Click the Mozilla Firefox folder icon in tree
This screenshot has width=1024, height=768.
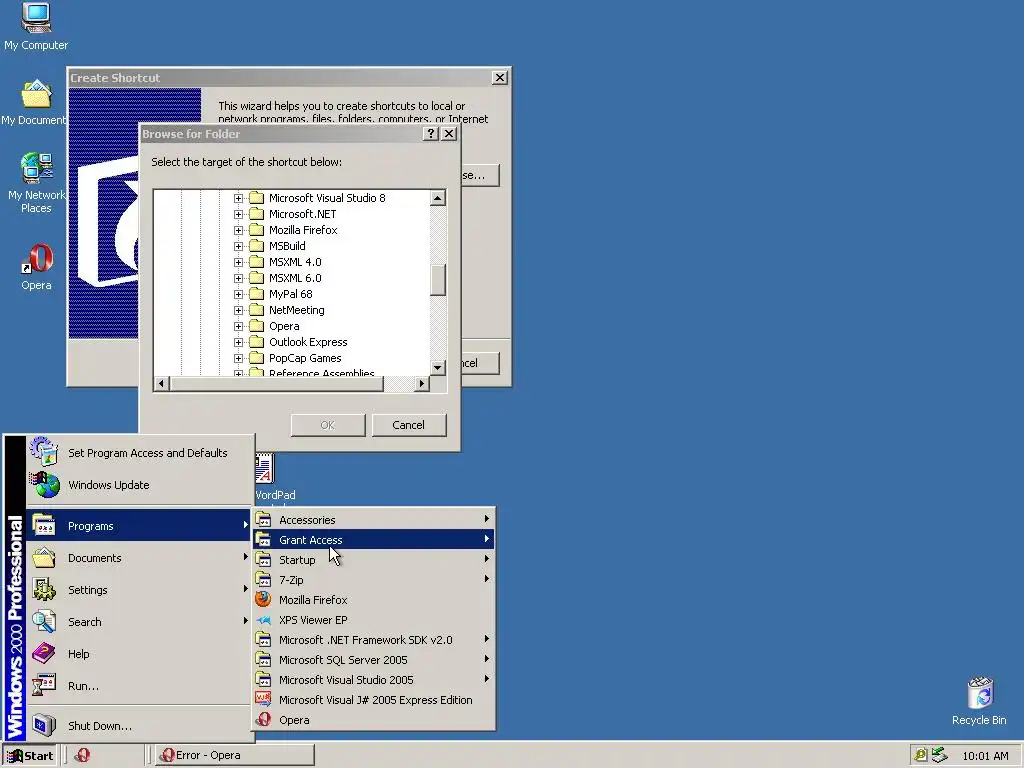tap(257, 230)
